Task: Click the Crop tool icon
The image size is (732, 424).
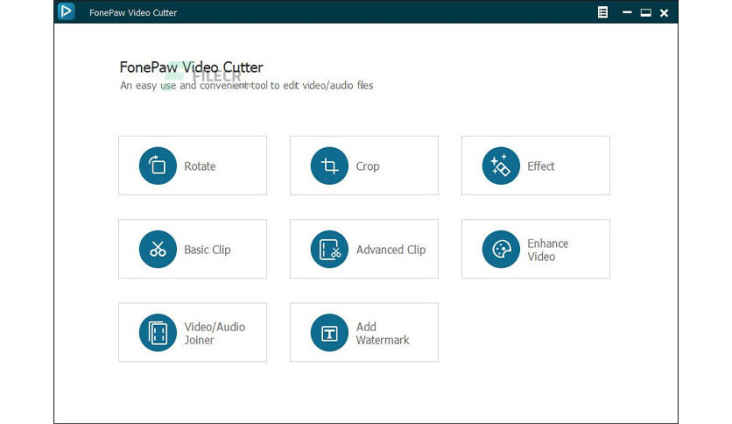Action: click(x=329, y=166)
